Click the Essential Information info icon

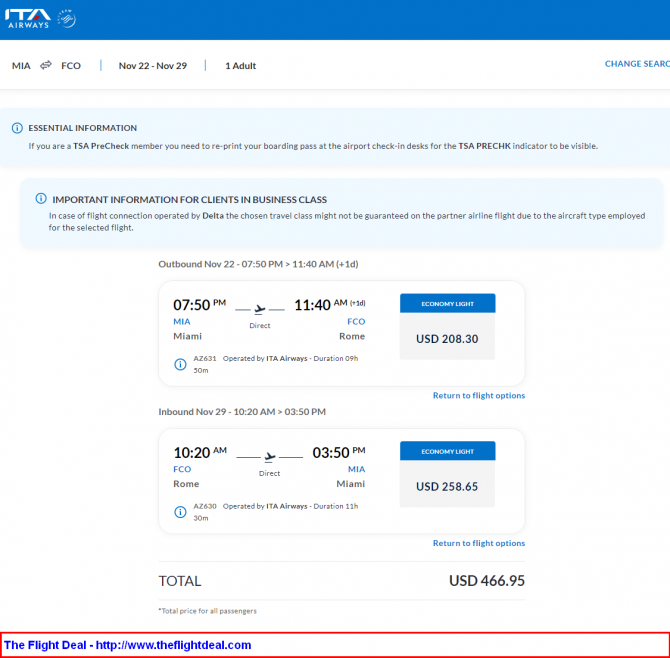pos(17,128)
